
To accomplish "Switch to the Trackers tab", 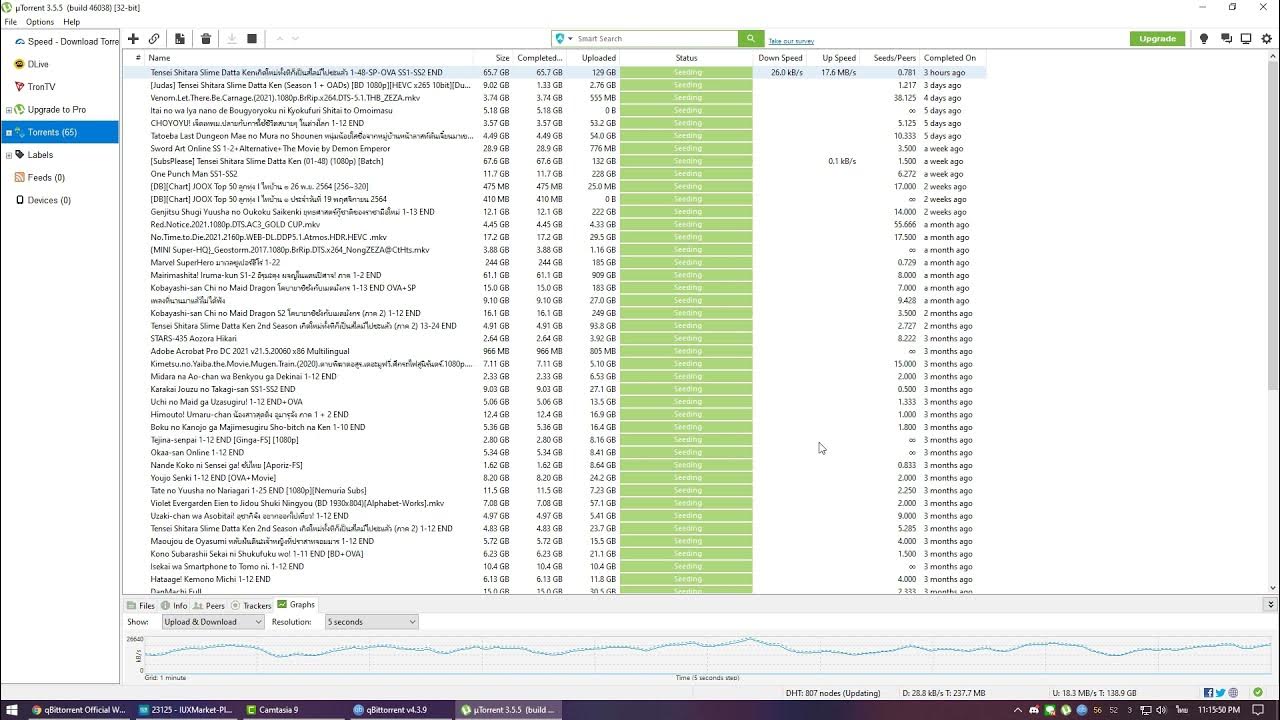I will pyautogui.click(x=251, y=606).
